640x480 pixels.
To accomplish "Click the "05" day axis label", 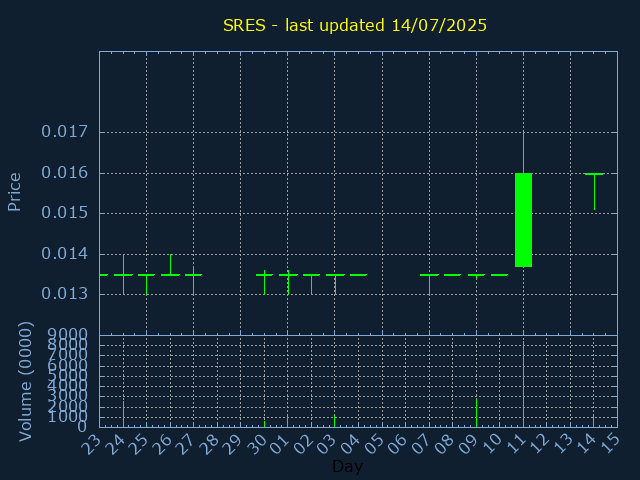I will click(x=374, y=444).
